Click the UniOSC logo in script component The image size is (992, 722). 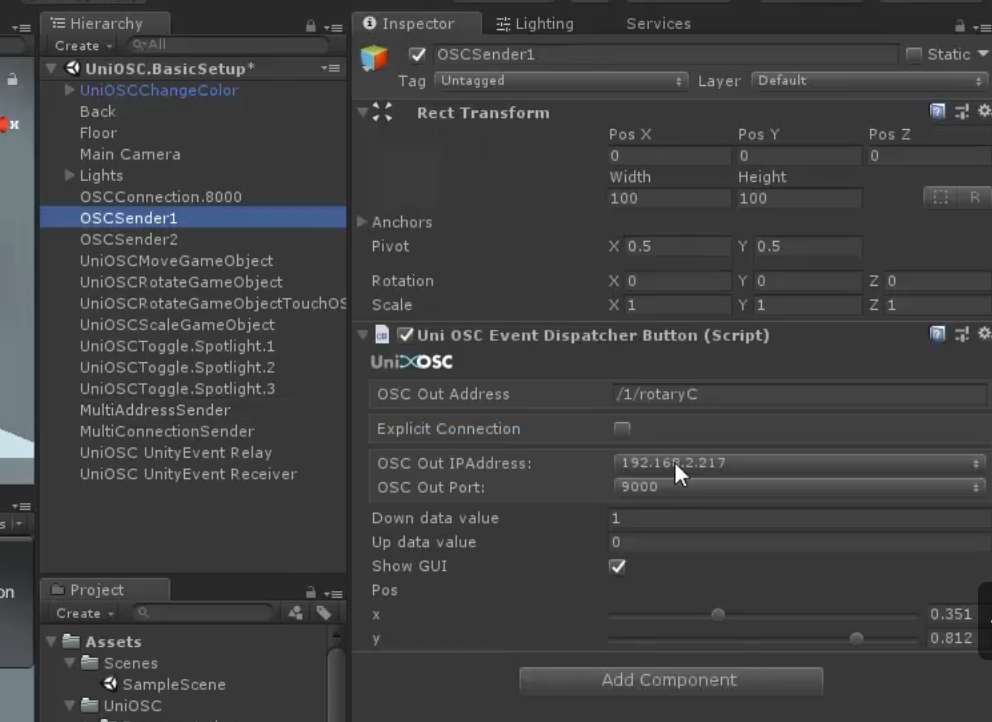click(412, 362)
